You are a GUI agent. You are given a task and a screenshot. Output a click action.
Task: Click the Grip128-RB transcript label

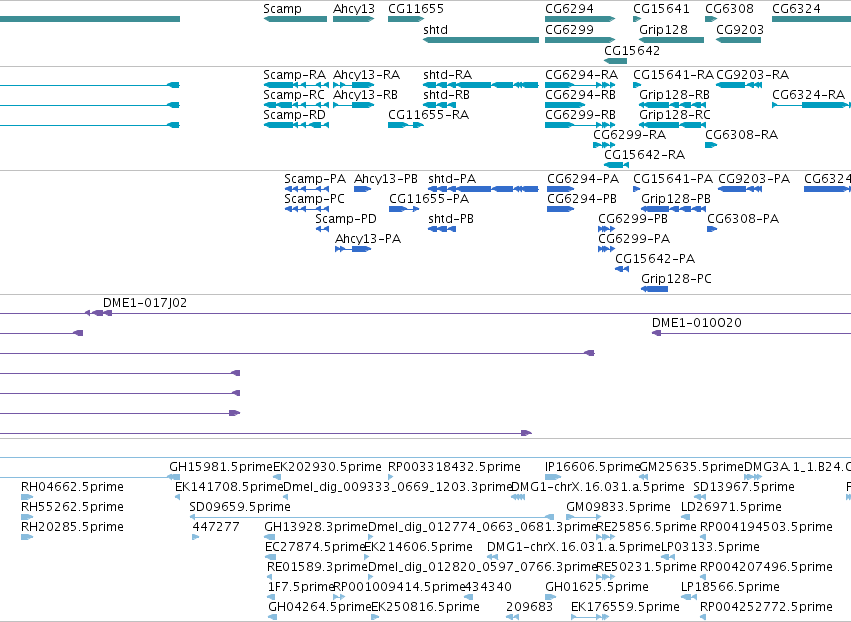click(x=675, y=95)
